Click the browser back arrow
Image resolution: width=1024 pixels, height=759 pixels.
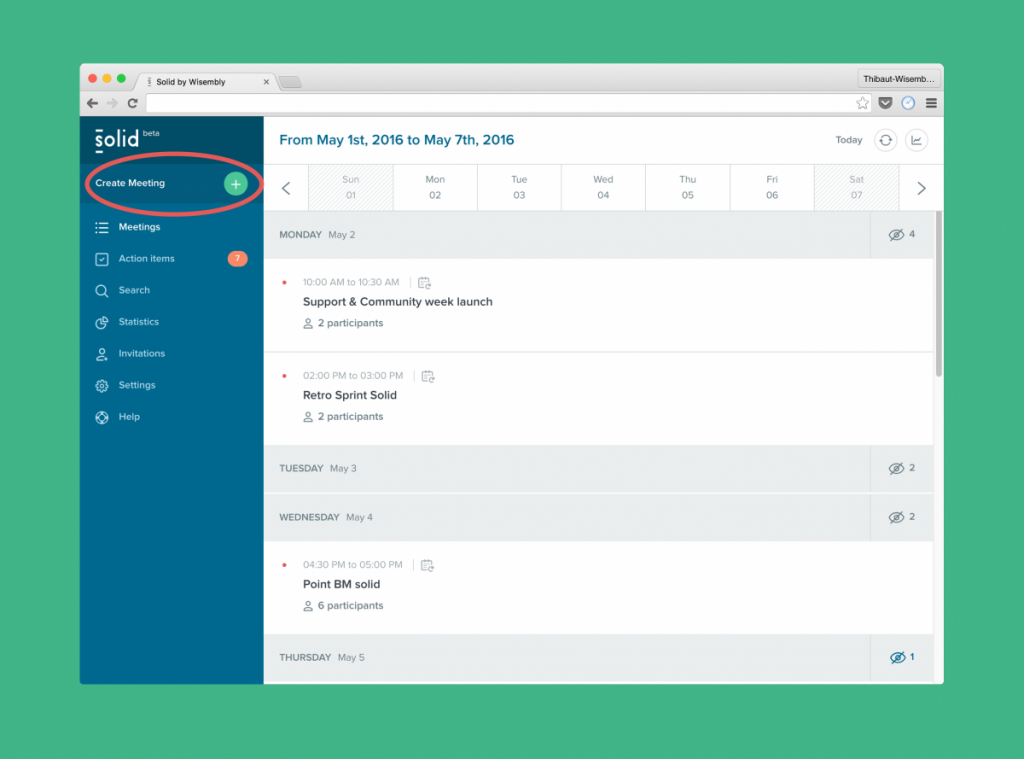[93, 103]
